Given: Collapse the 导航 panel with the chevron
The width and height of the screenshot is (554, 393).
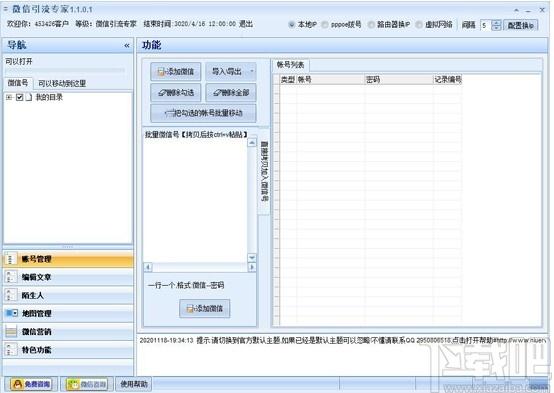Looking at the screenshot, I should point(127,45).
